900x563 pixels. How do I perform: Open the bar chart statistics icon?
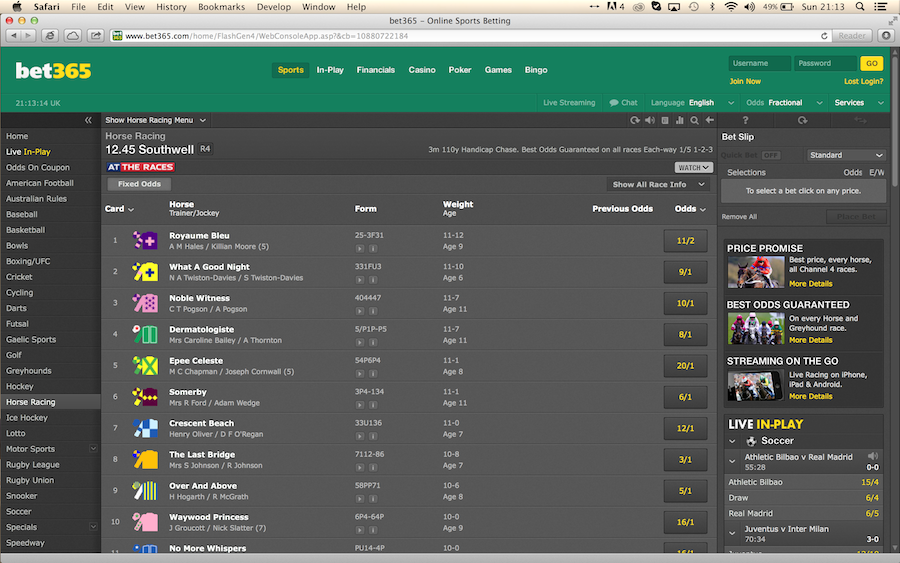pyautogui.click(x=680, y=120)
